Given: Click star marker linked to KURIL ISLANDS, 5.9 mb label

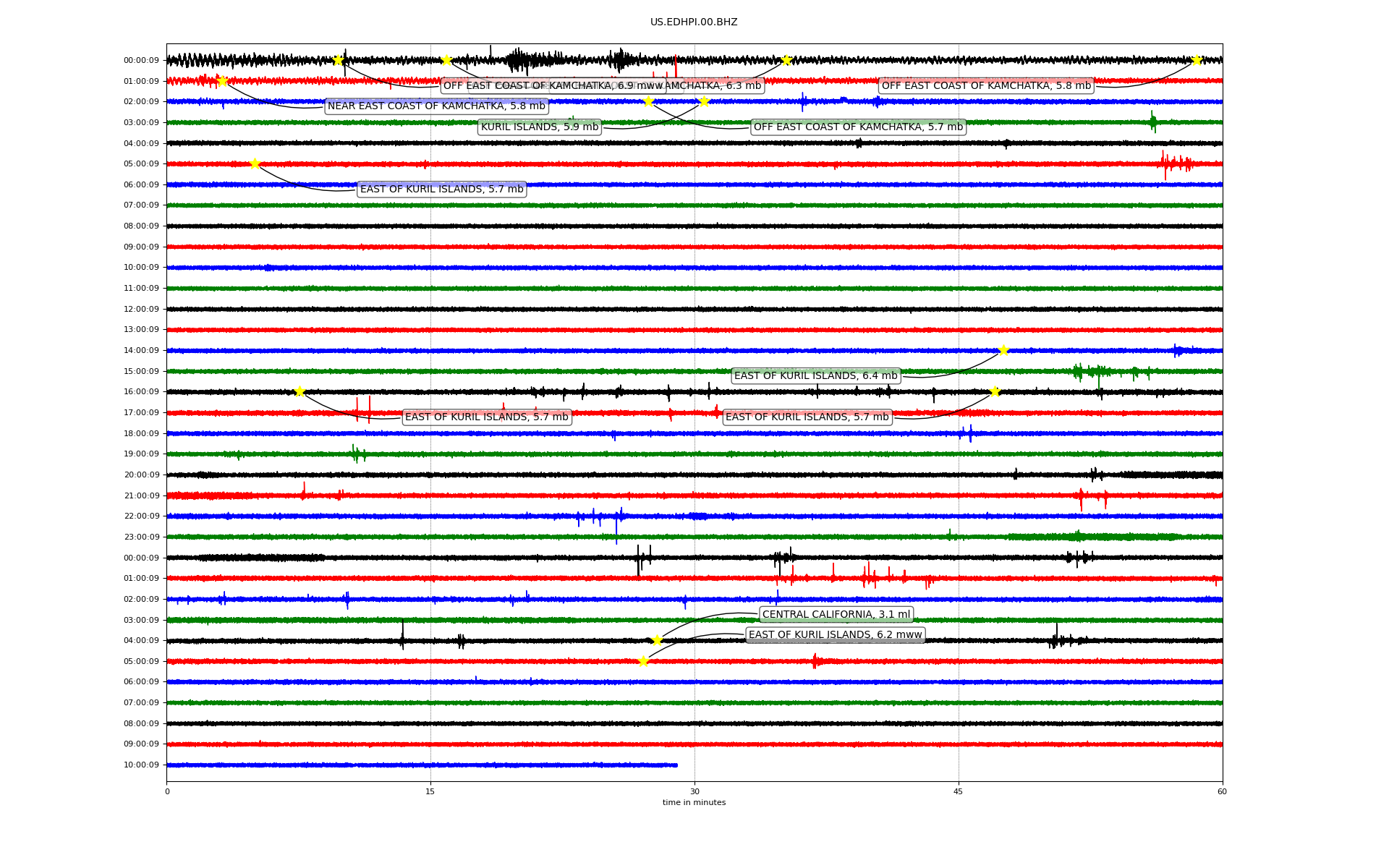Looking at the screenshot, I should point(704,101).
